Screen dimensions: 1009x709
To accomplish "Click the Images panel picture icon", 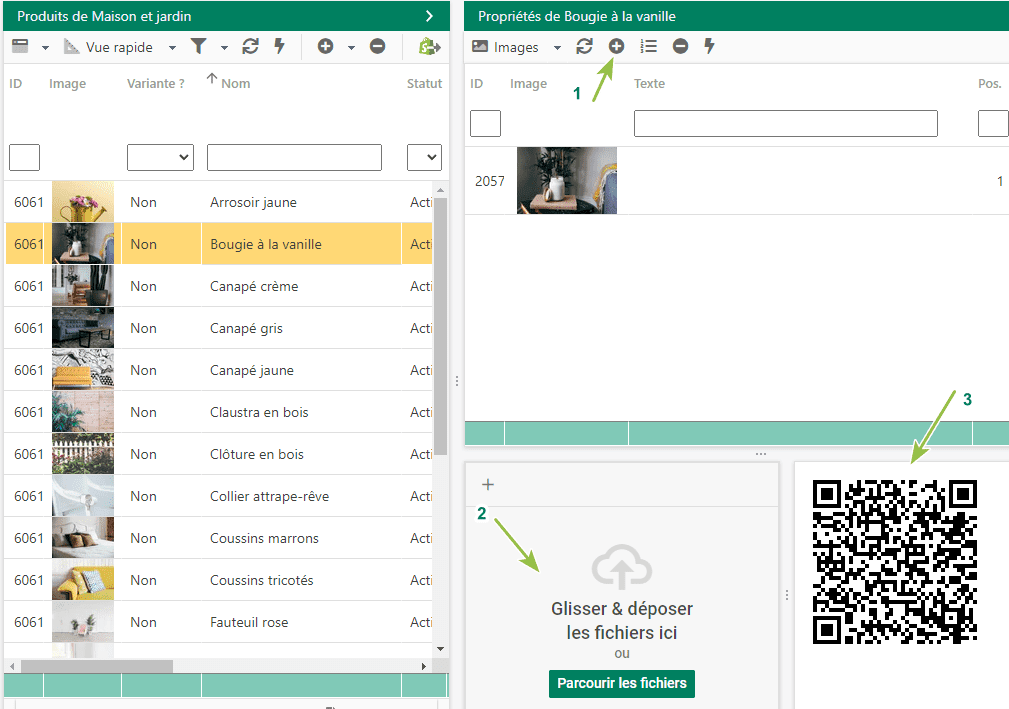I will coord(480,46).
